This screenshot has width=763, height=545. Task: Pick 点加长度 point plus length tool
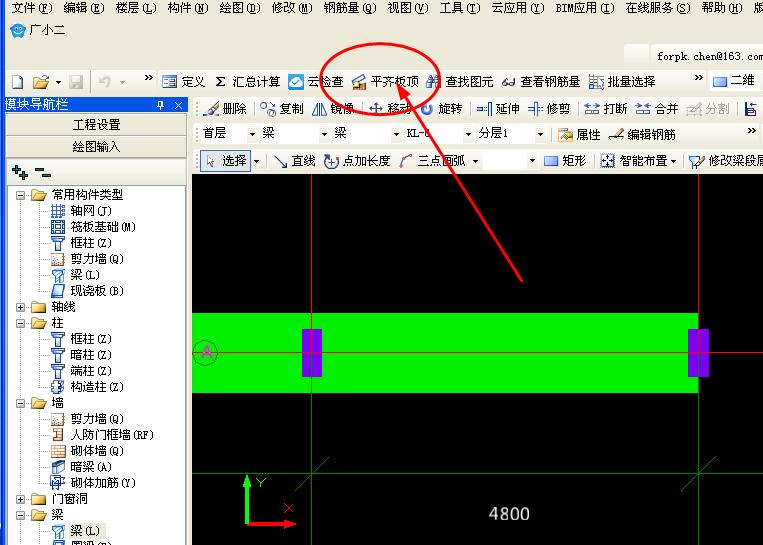[357, 161]
